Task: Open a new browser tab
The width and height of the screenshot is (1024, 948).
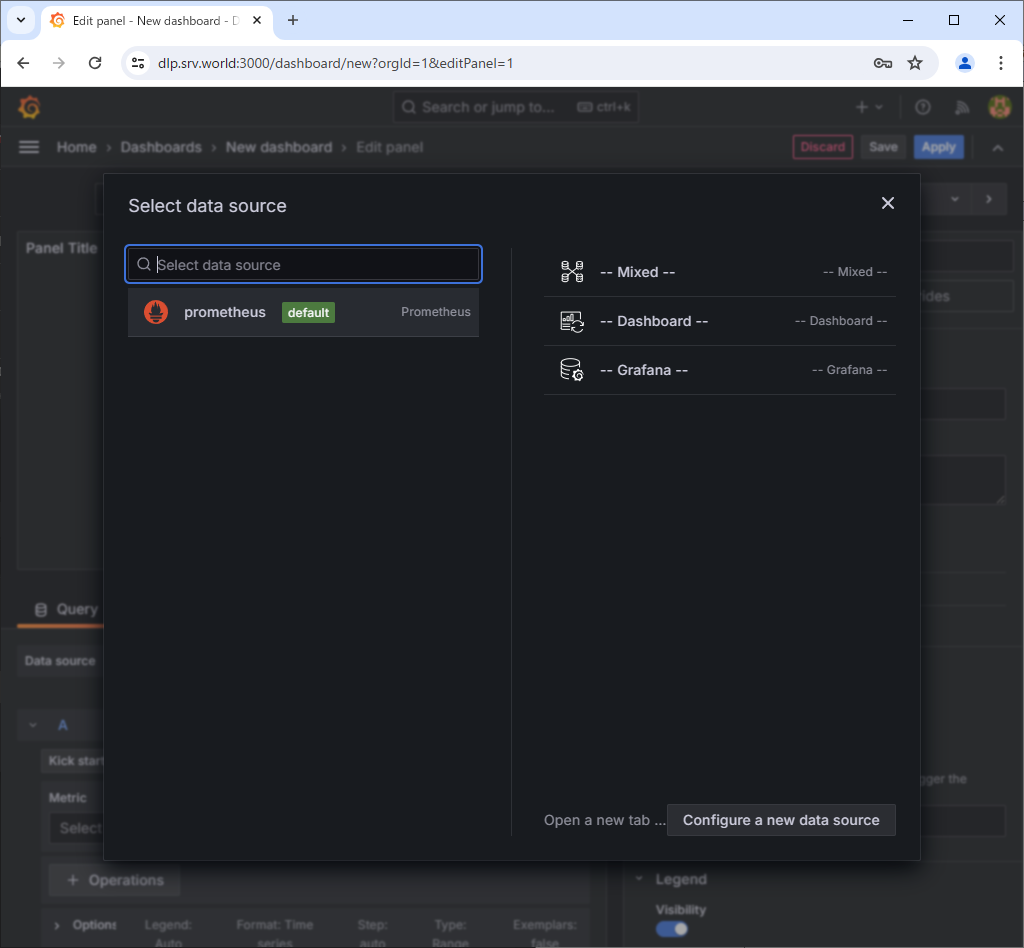Action: pyautogui.click(x=293, y=20)
